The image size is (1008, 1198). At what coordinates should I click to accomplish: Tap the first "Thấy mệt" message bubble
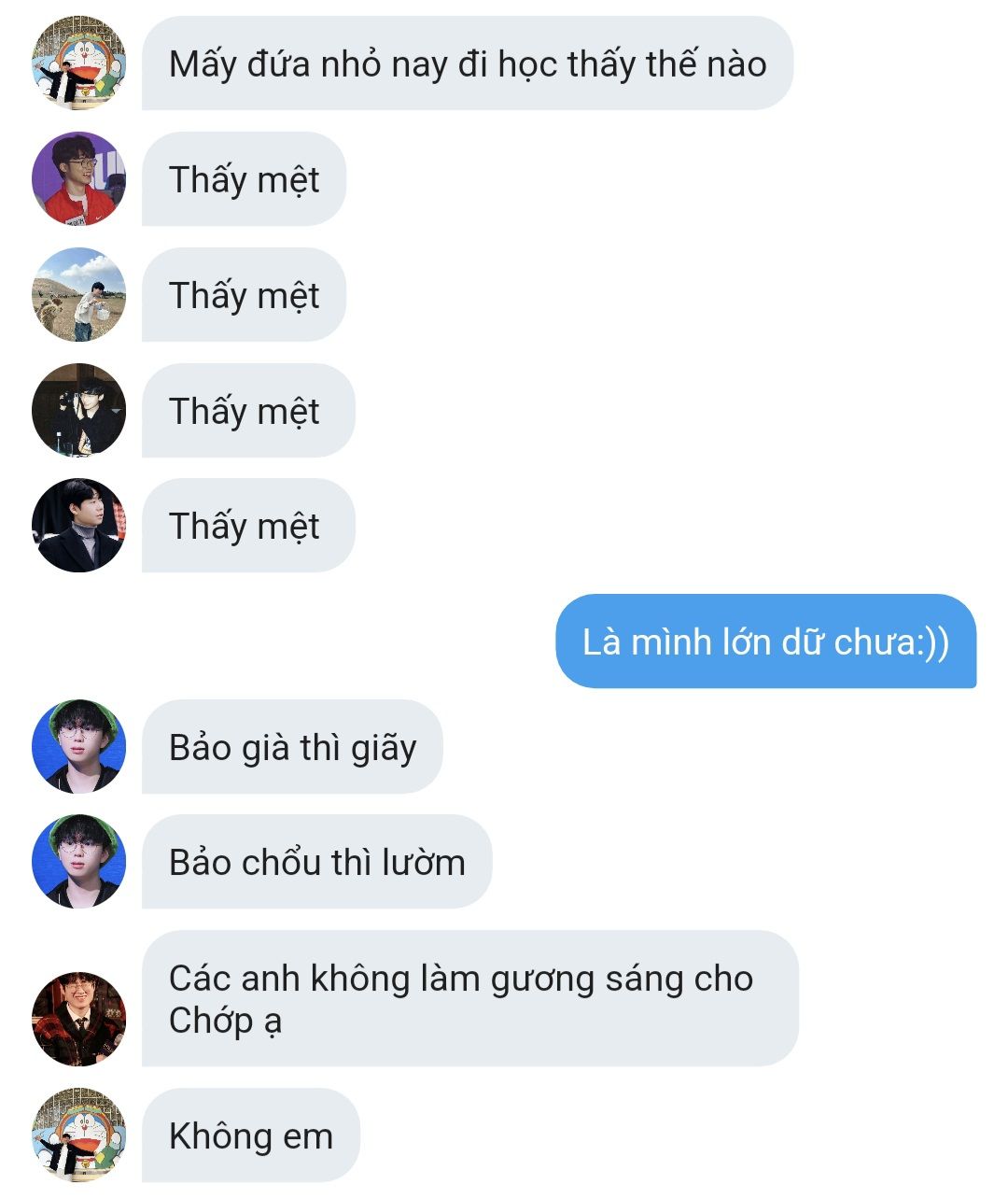pyautogui.click(x=244, y=178)
